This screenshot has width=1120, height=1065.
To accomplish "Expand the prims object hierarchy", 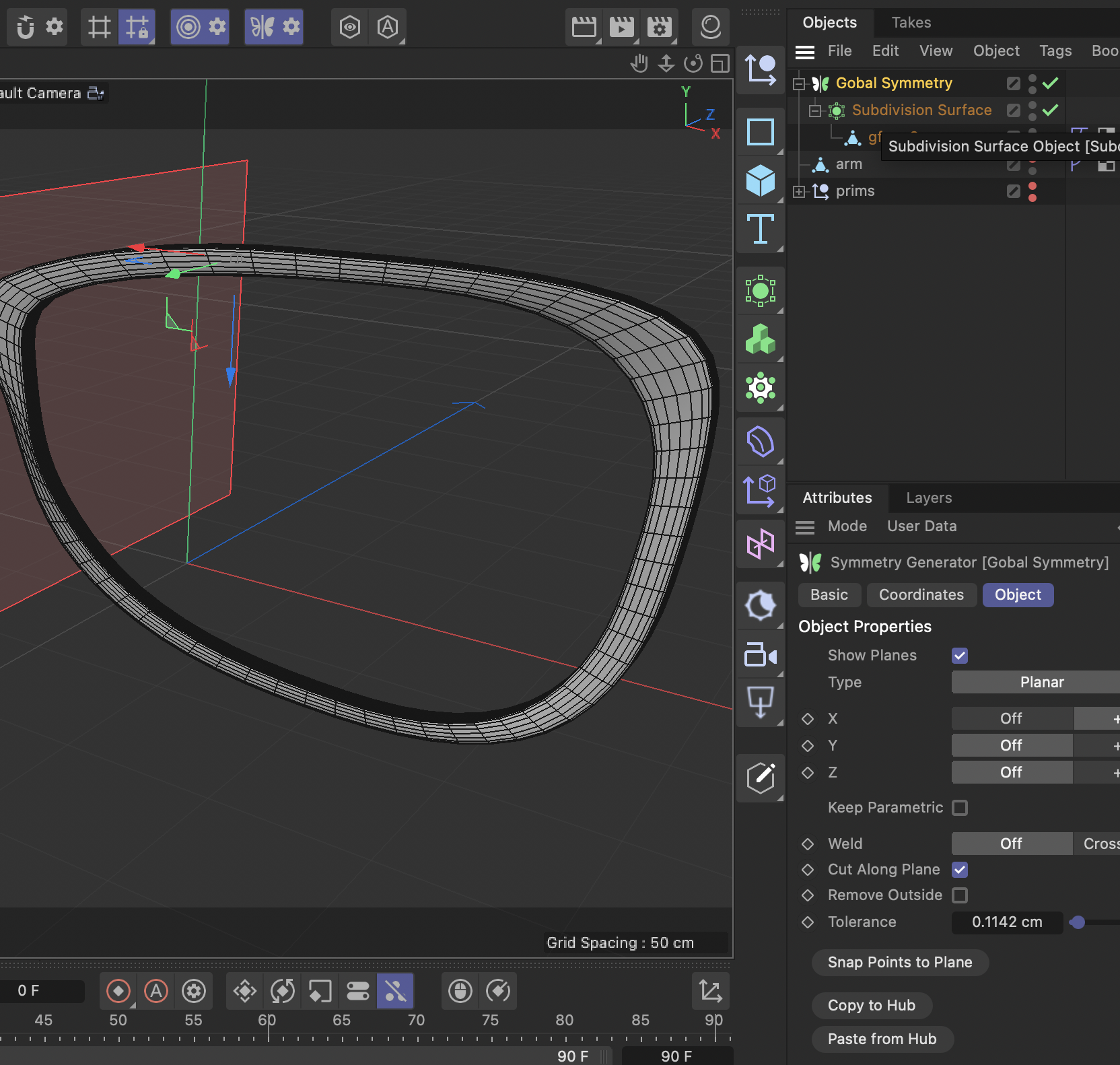I will coord(798,191).
